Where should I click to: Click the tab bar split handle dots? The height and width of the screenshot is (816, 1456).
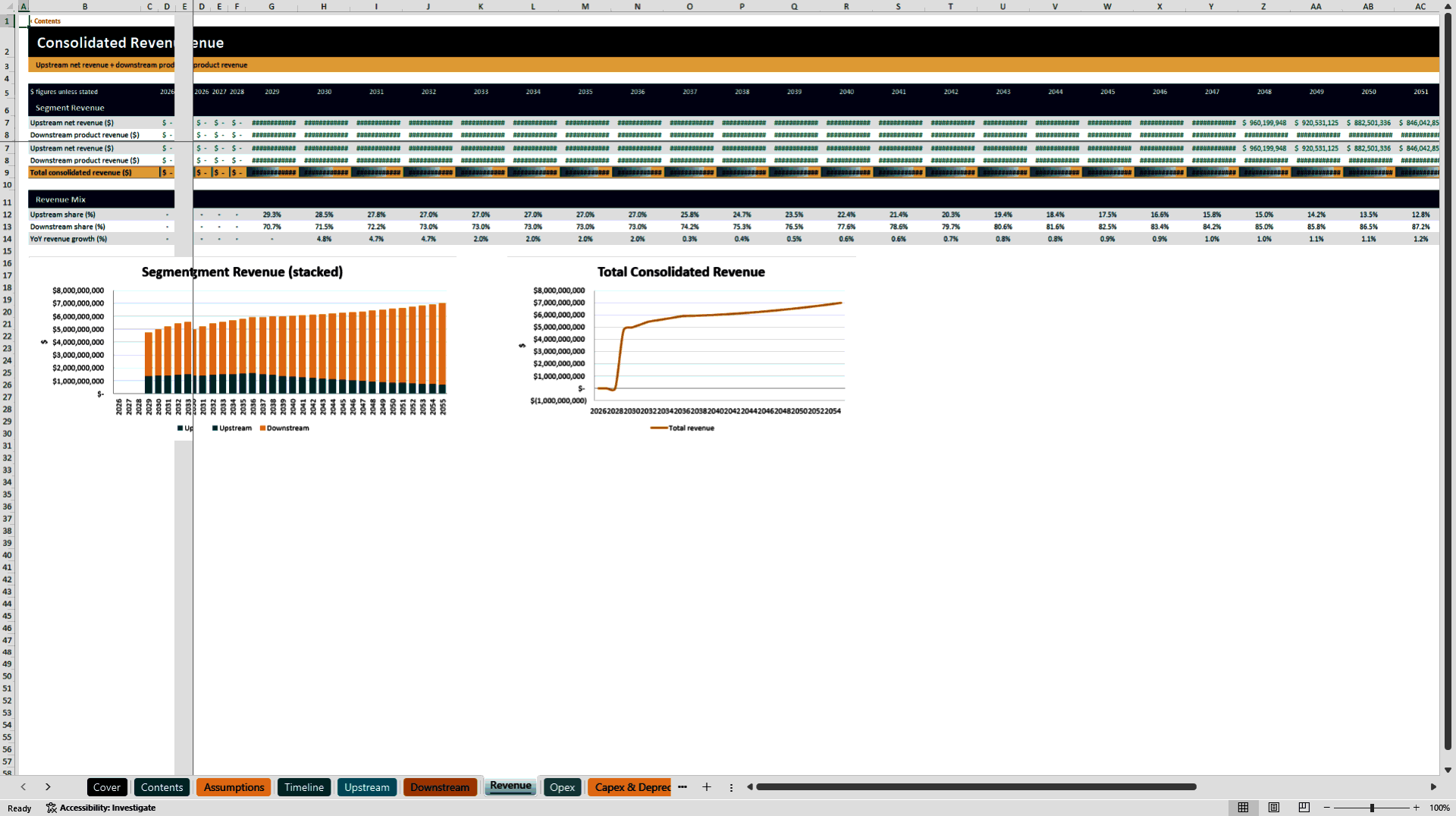[731, 787]
